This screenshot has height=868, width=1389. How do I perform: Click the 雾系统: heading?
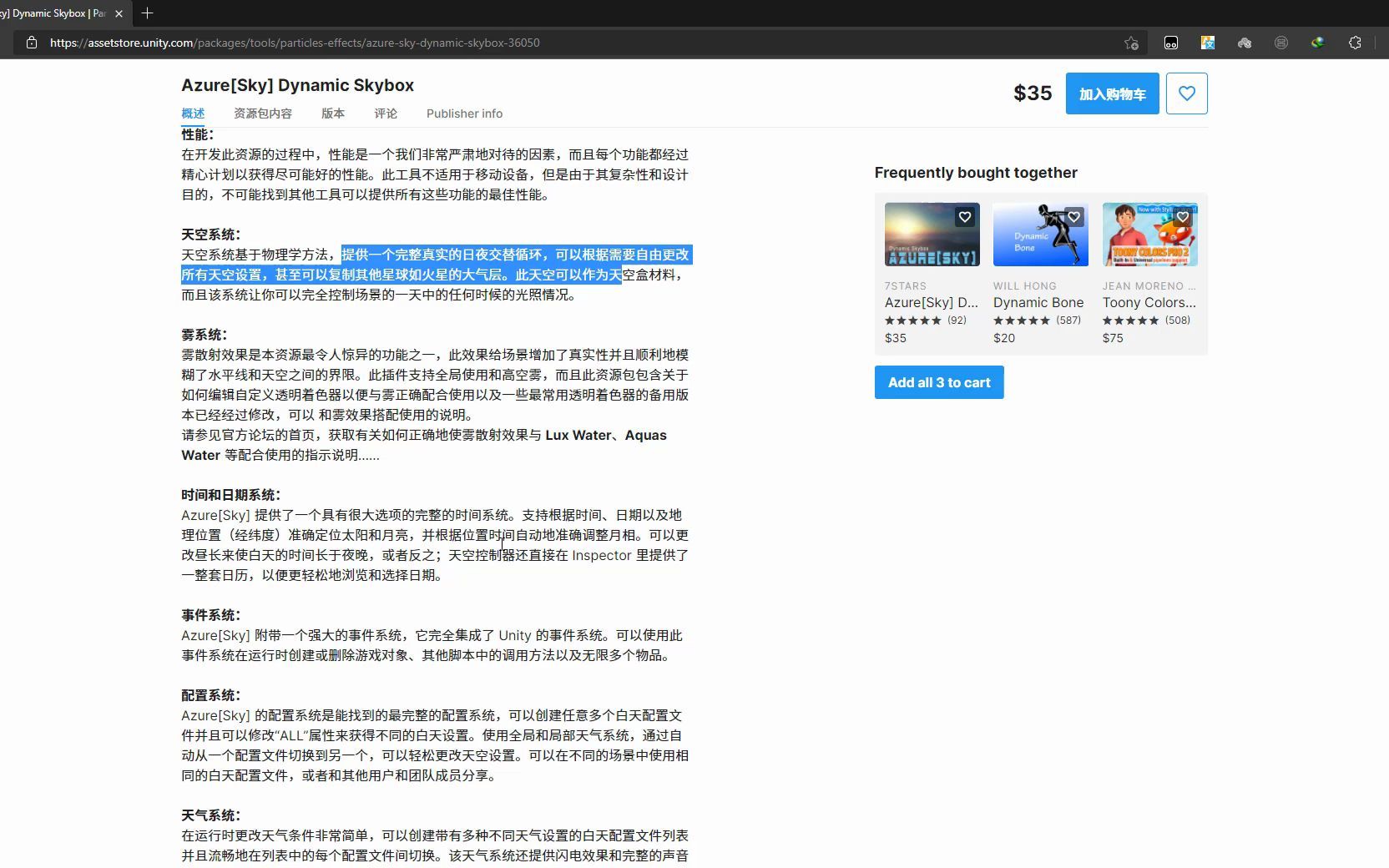[205, 335]
